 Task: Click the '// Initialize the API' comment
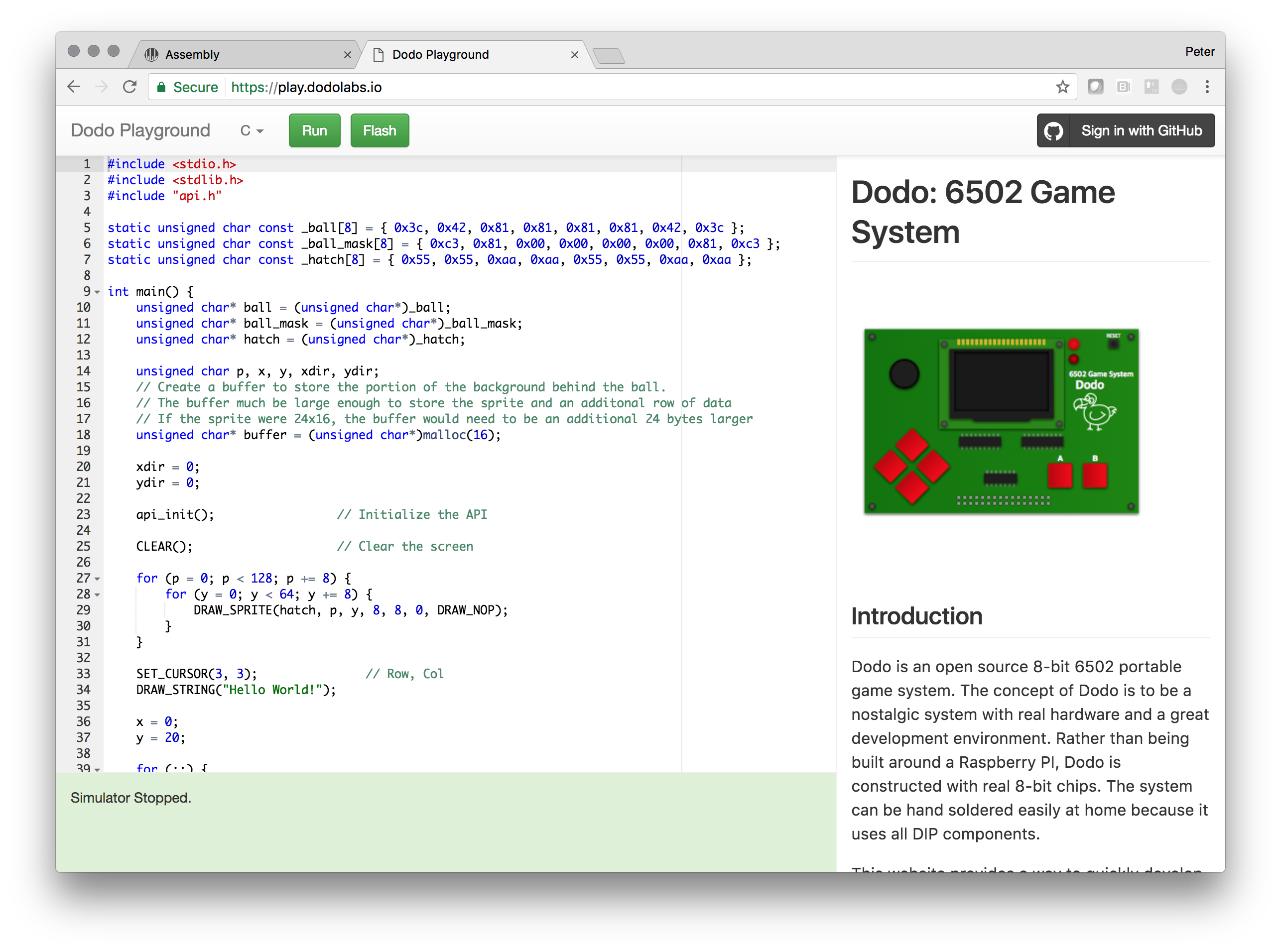(x=412, y=515)
